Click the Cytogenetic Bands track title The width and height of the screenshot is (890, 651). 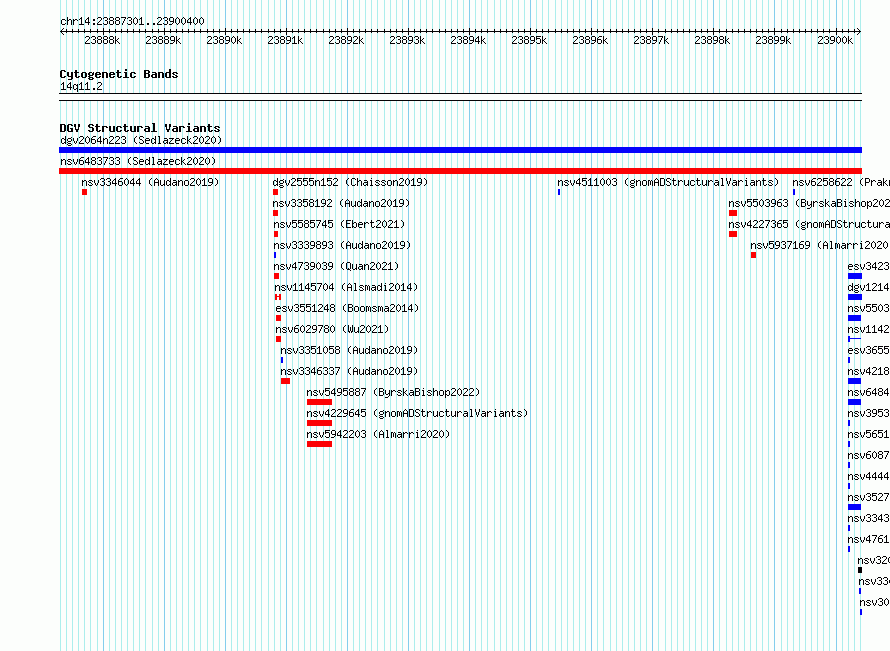pos(119,74)
